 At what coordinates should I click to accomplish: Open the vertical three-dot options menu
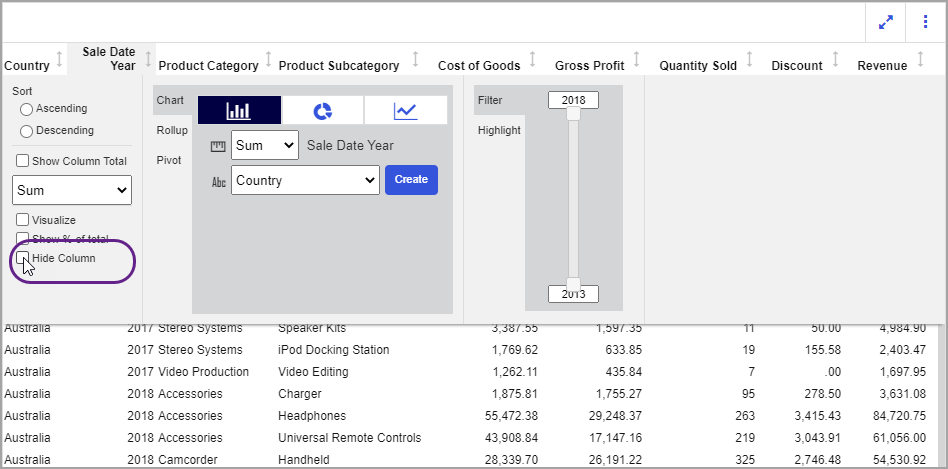(926, 22)
